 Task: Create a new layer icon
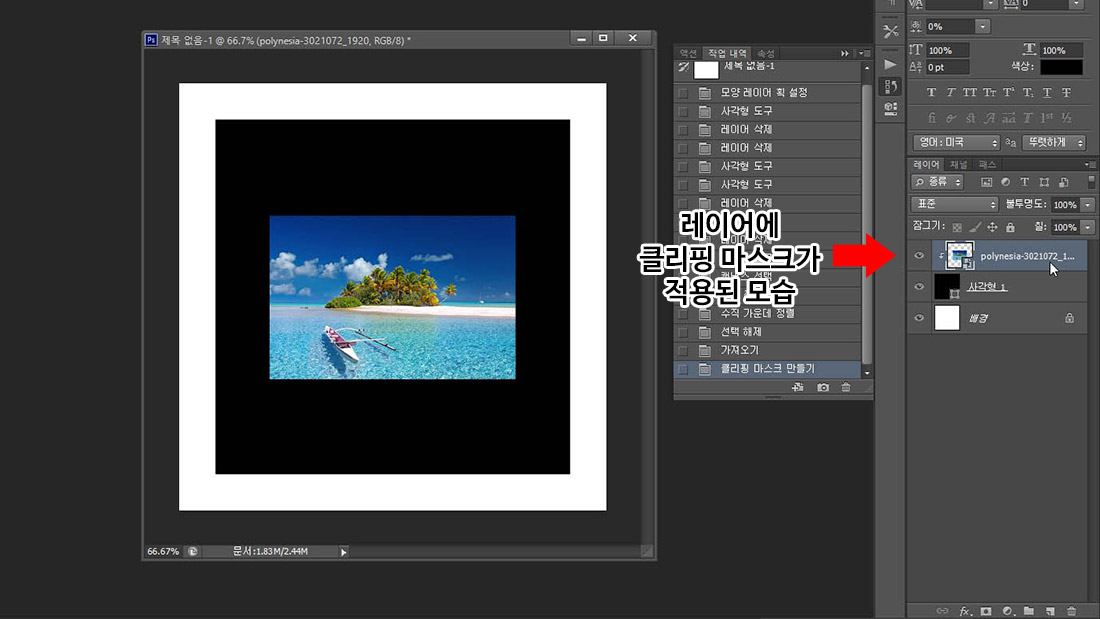1049,611
